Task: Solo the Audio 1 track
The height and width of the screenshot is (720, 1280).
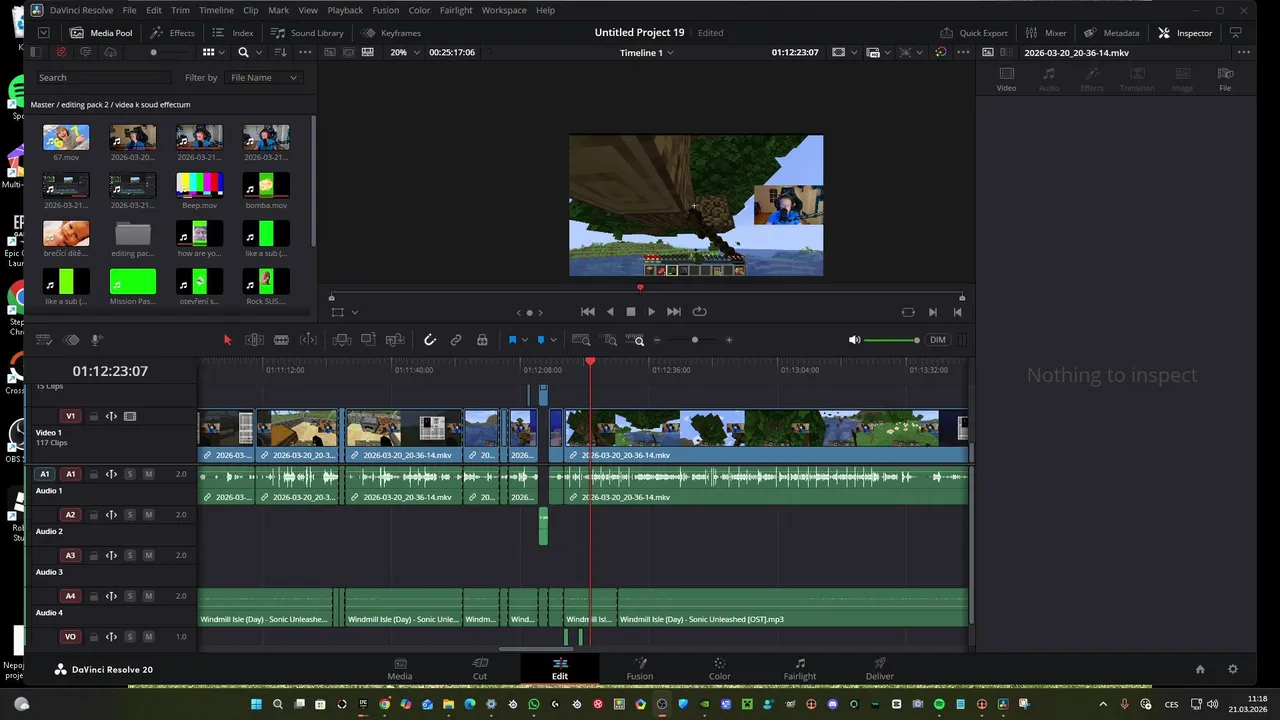Action: pyautogui.click(x=130, y=474)
